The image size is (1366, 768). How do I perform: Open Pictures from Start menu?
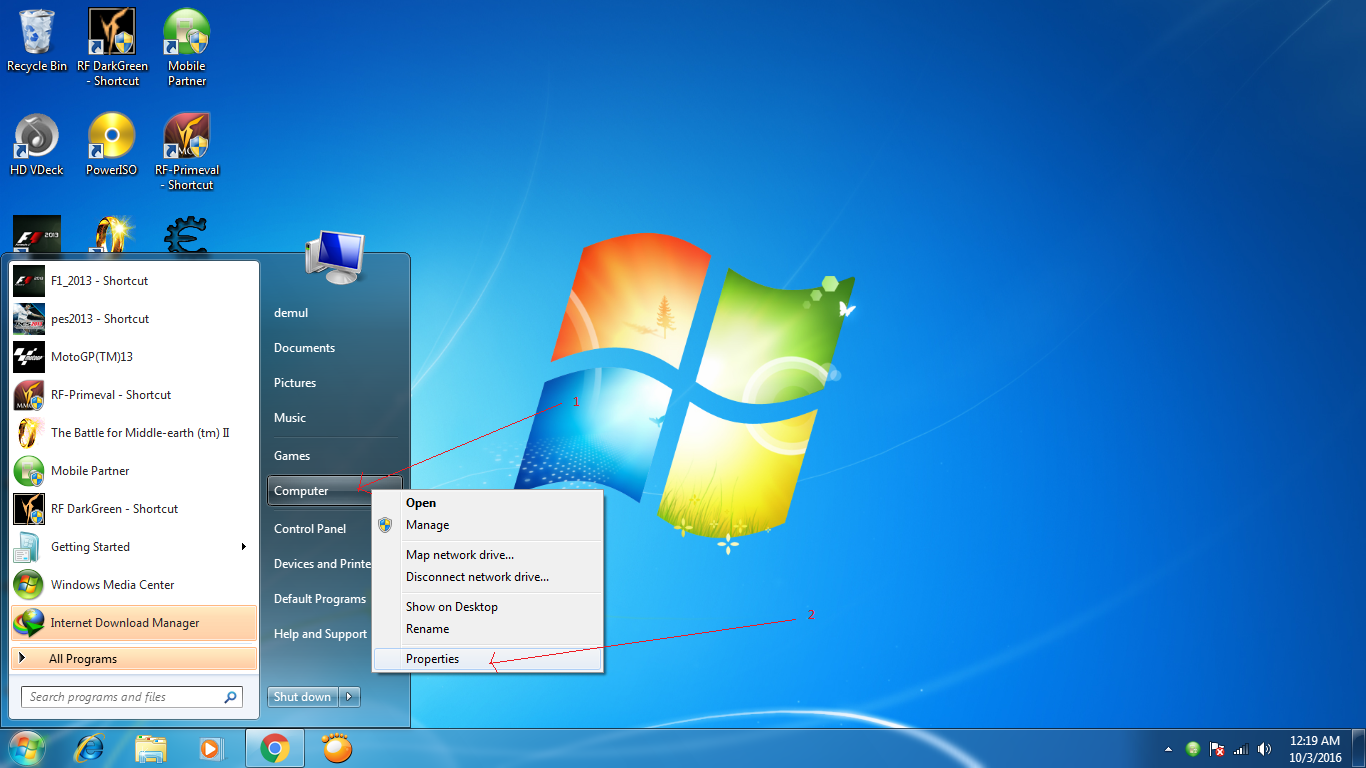tap(295, 383)
